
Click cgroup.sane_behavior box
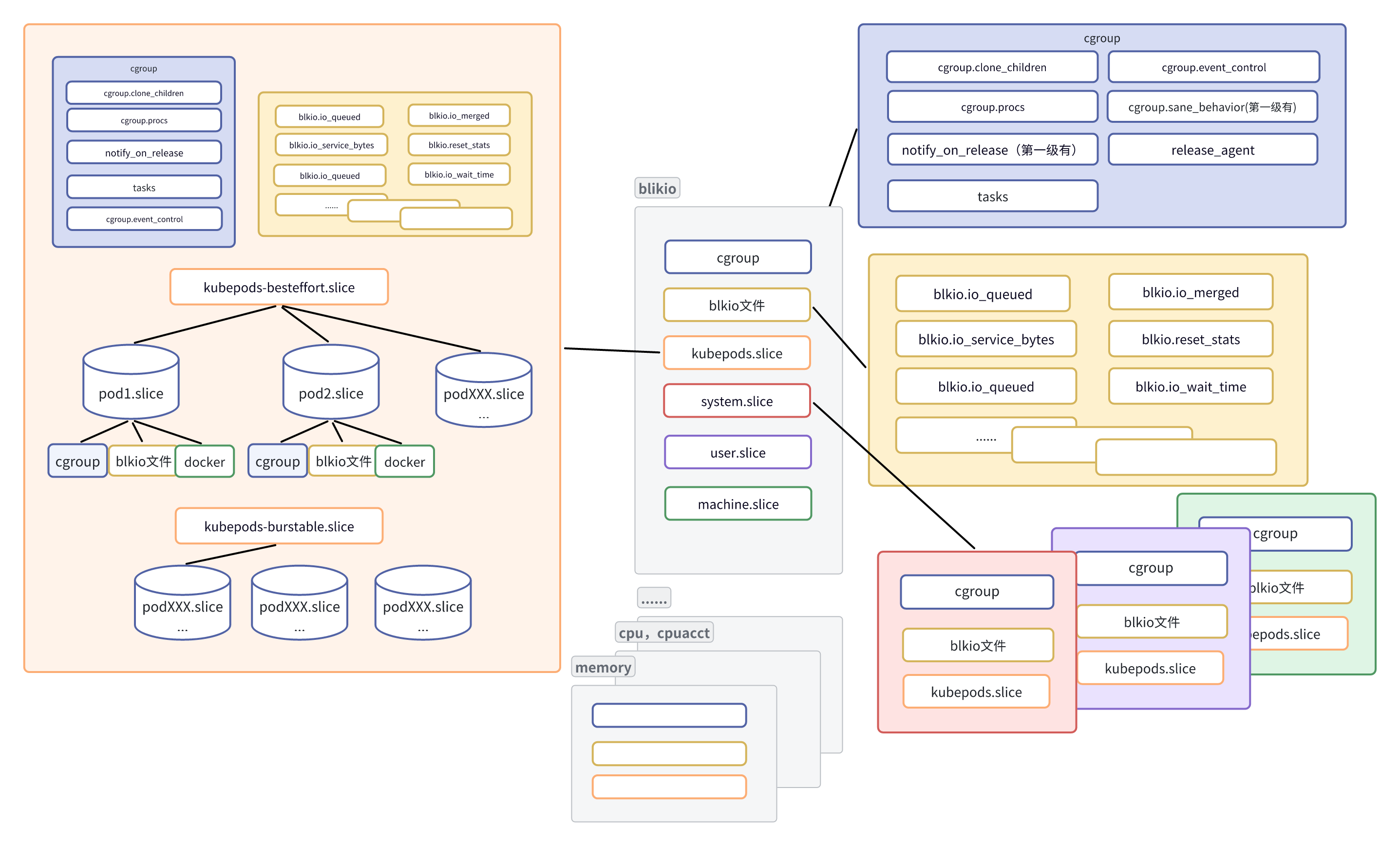pos(1212,107)
